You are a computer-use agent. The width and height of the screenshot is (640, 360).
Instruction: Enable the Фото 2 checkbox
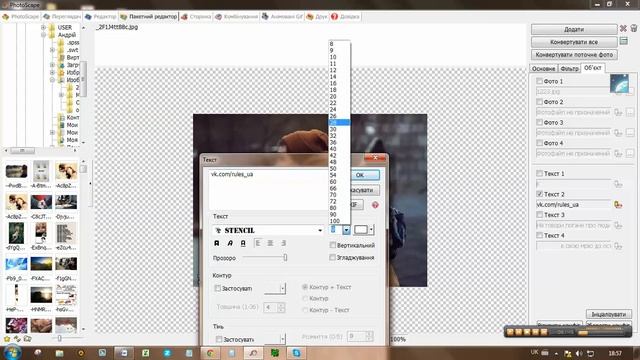[x=539, y=102]
